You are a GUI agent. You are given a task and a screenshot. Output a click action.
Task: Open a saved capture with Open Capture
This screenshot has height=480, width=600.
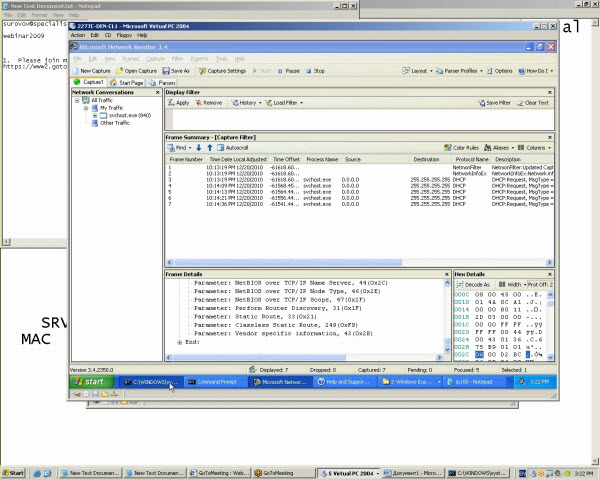click(140, 71)
